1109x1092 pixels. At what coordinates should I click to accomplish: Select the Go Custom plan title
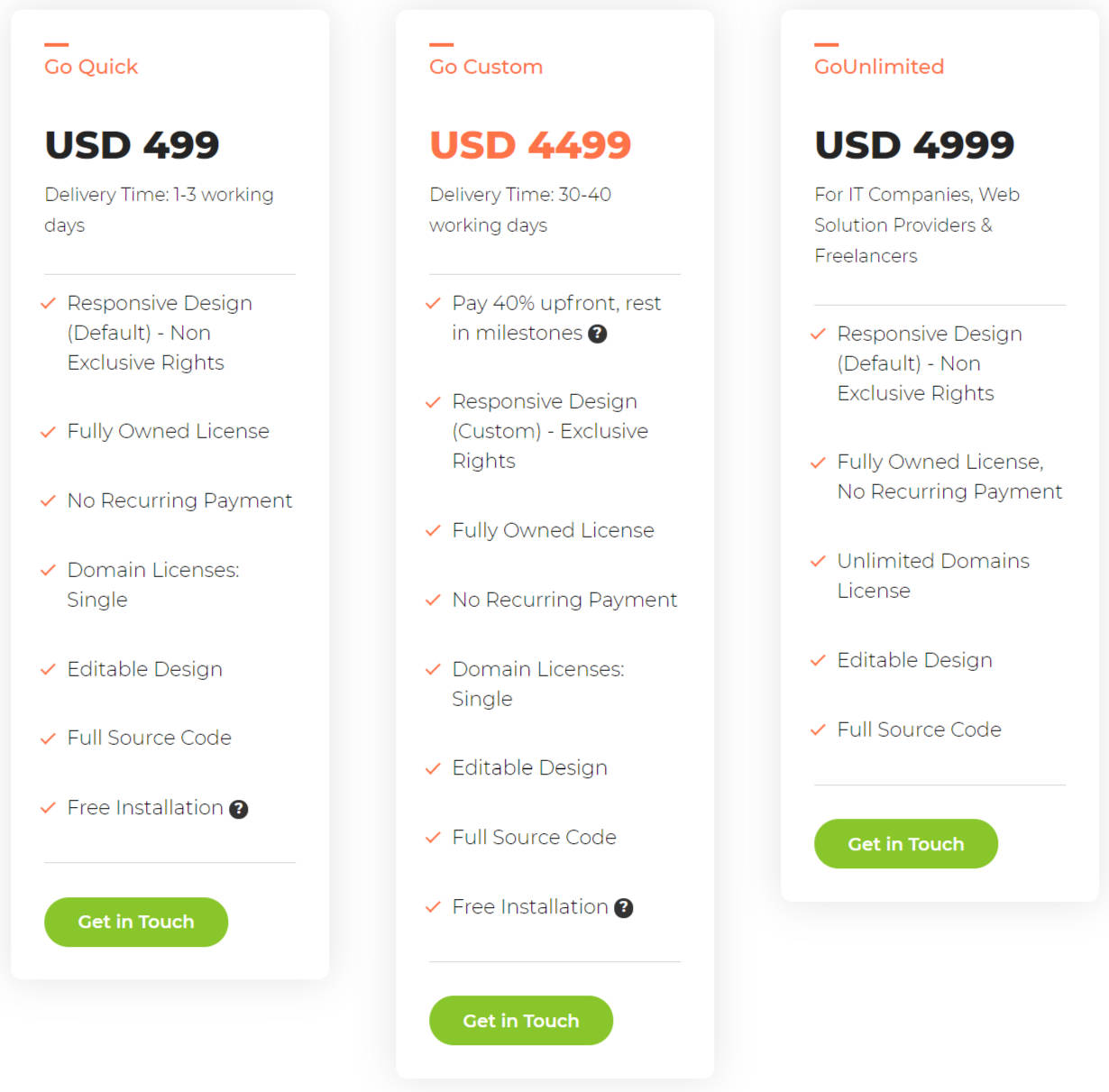(486, 66)
